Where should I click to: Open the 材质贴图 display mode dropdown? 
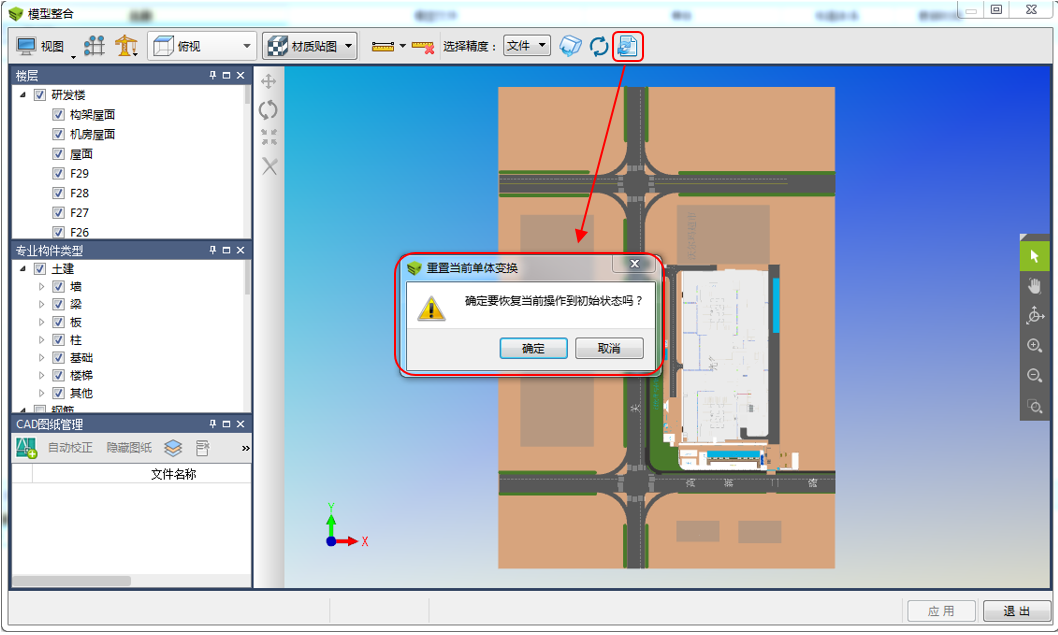310,46
